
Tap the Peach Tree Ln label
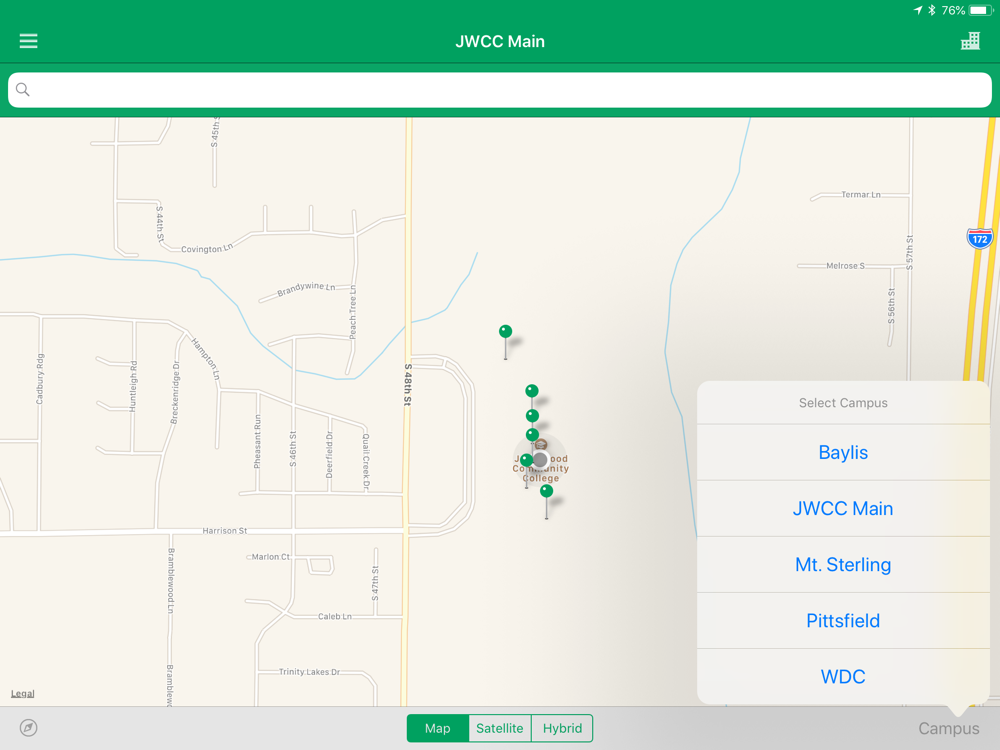(x=353, y=312)
